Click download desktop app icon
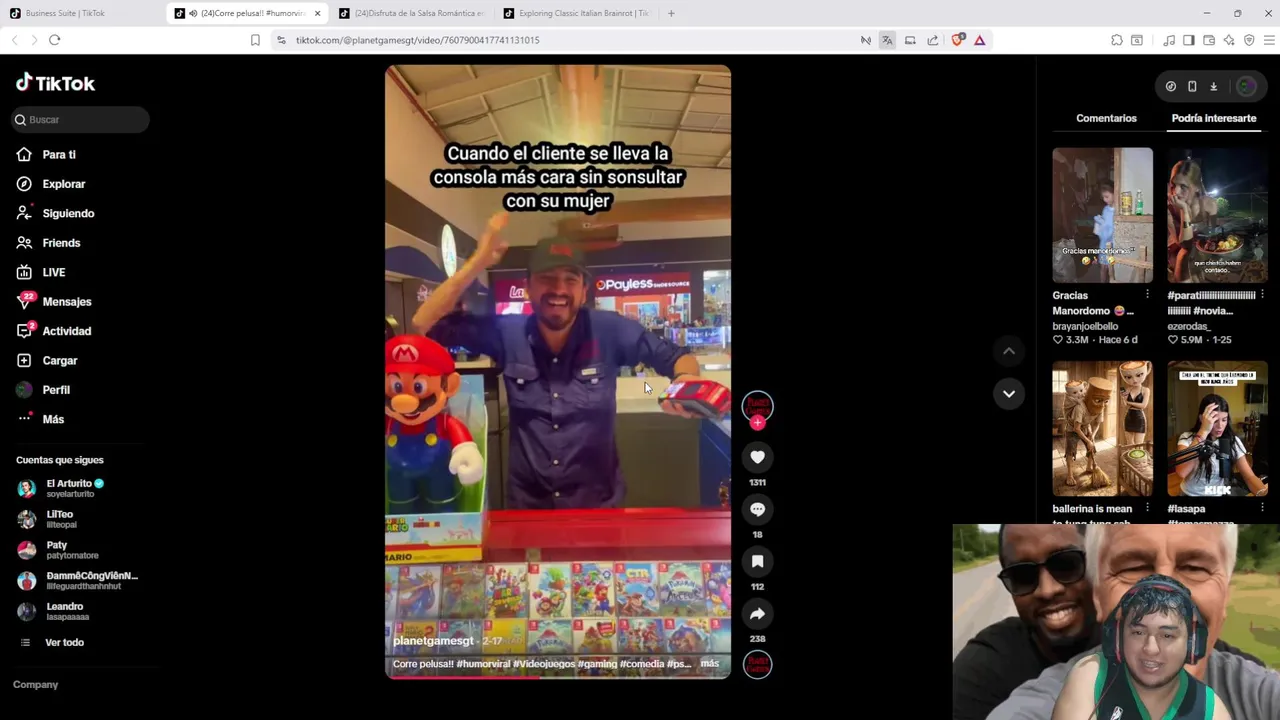Screen dimensions: 1280x720 click(x=1213, y=86)
